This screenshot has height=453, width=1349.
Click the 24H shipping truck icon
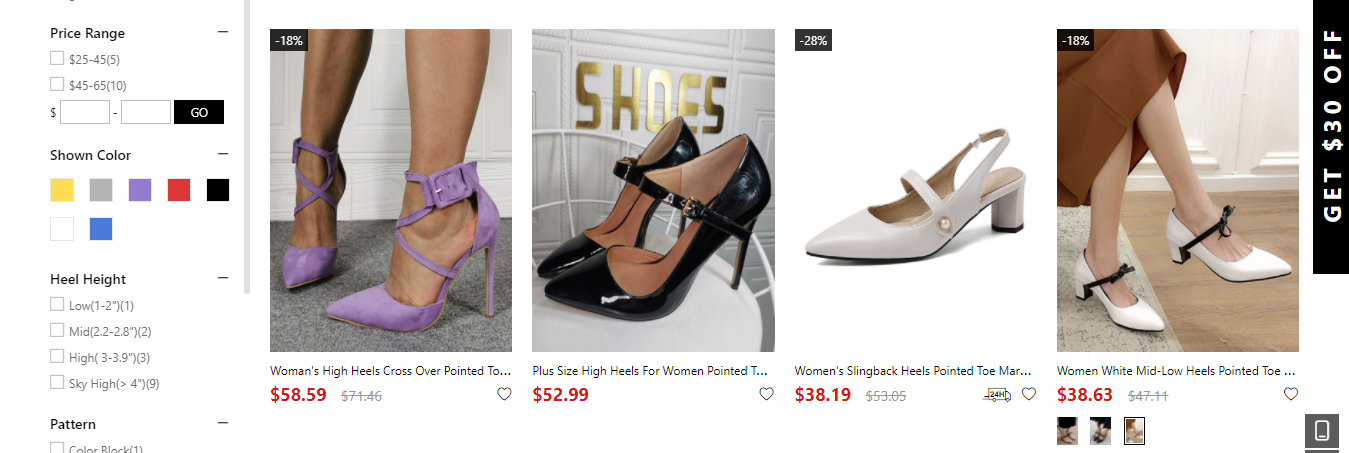(997, 395)
